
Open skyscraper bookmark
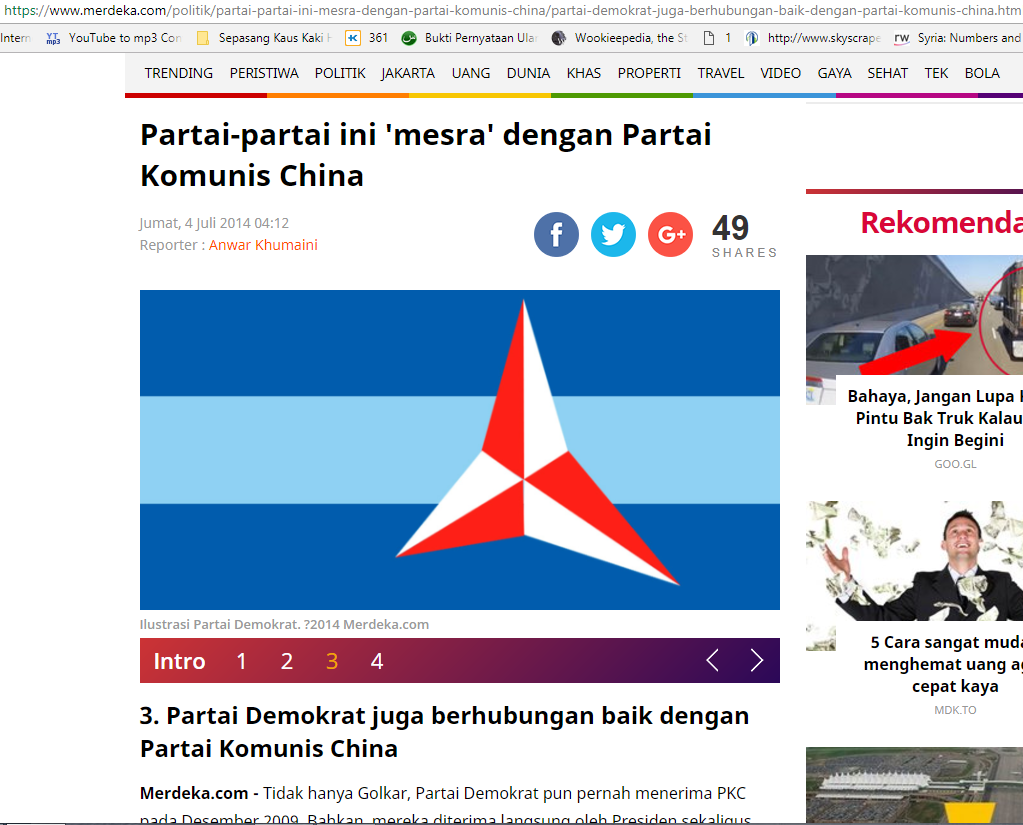[813, 38]
